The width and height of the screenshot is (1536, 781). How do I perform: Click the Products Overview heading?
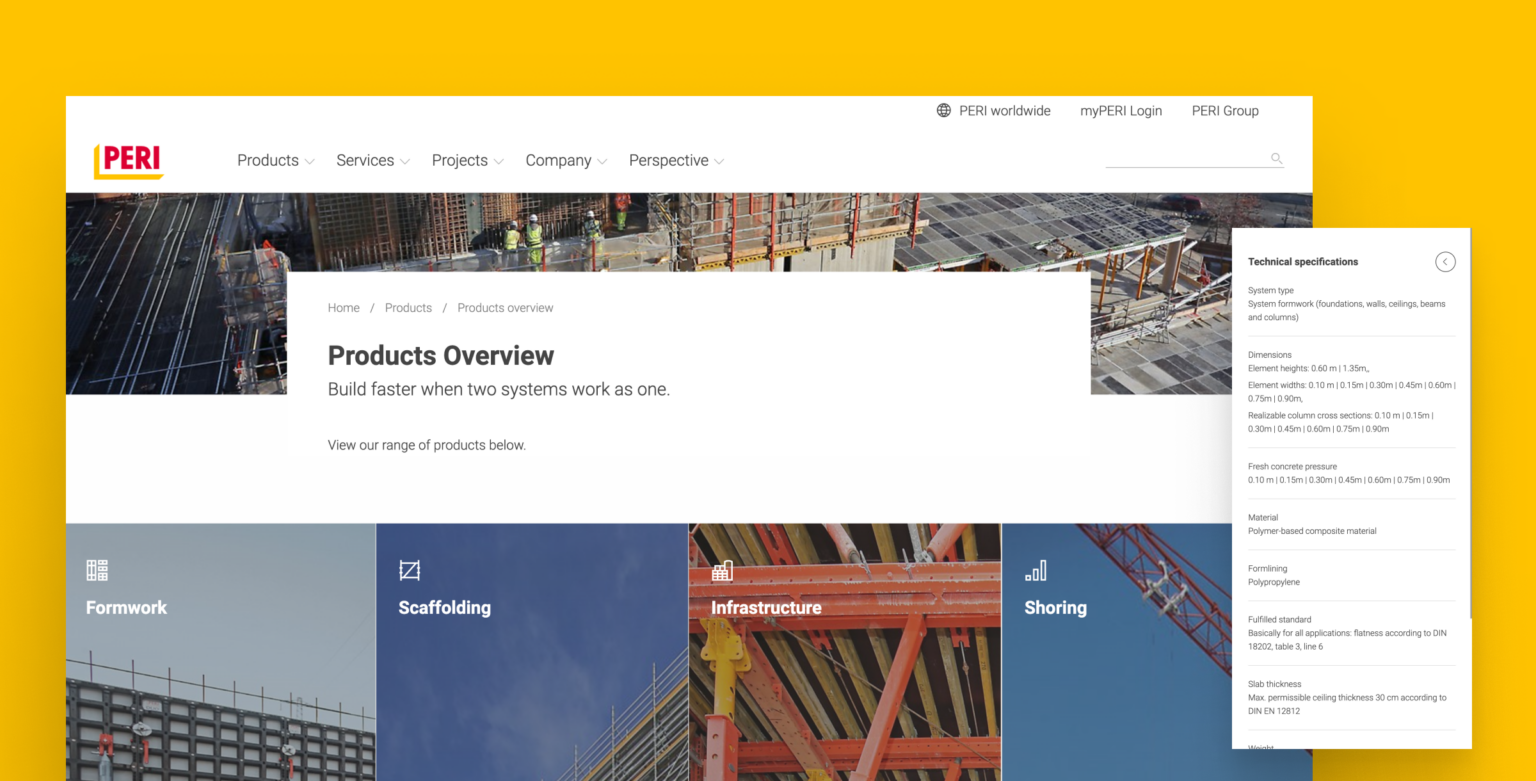pos(441,356)
